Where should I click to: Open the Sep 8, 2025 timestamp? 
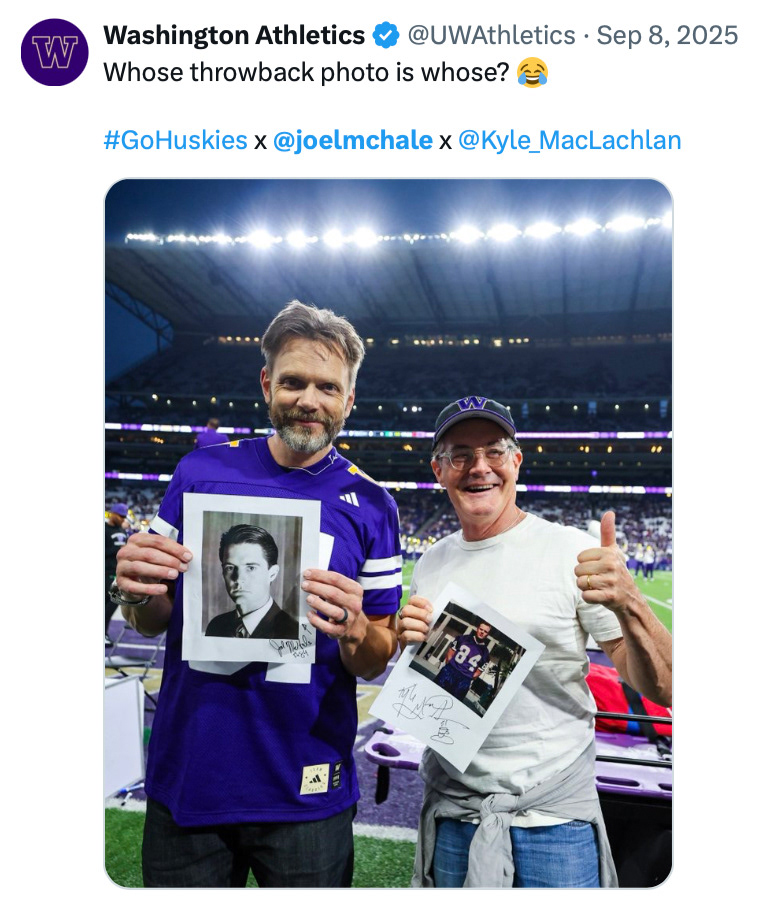point(667,36)
